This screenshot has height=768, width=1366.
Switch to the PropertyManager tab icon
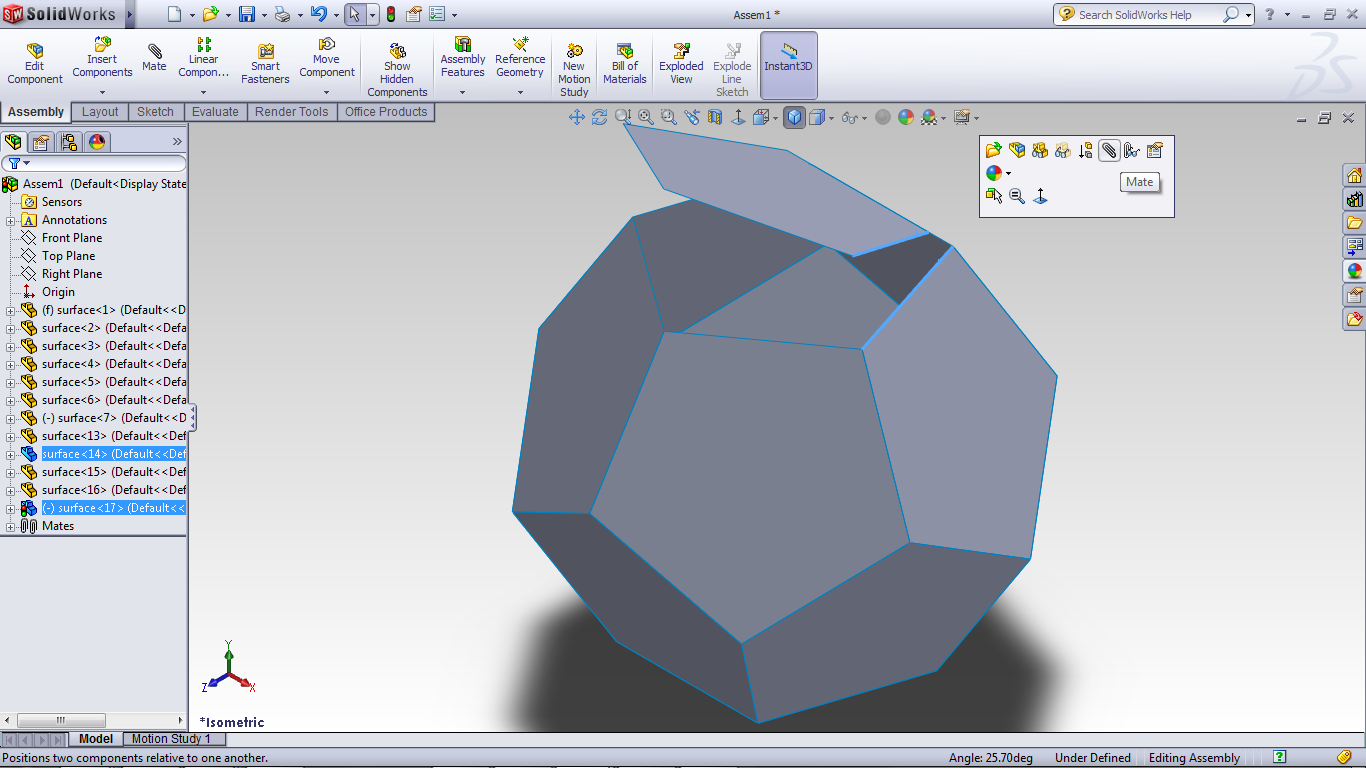coord(41,142)
